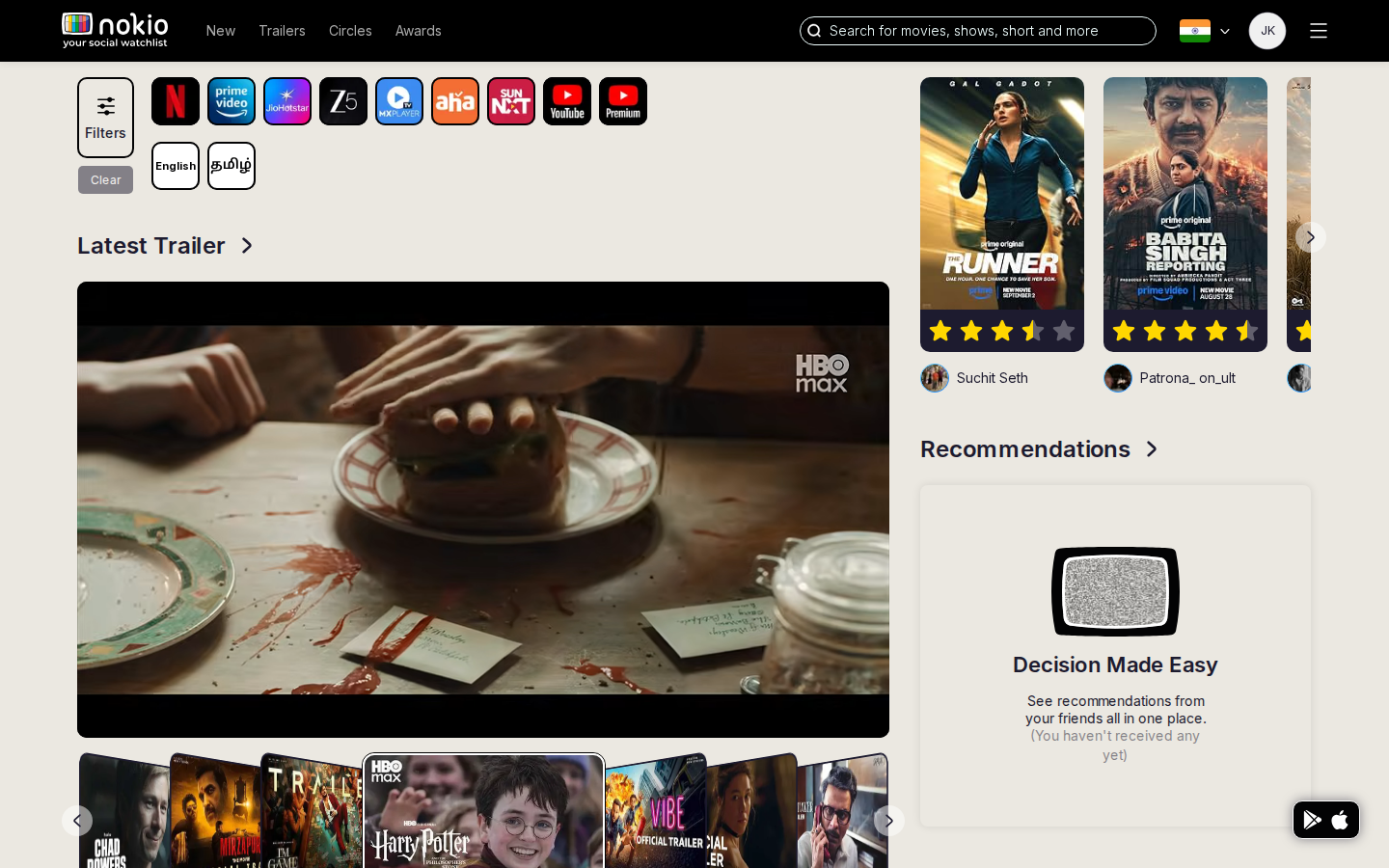Toggle the Tamil language filter
Viewport: 1389px width, 868px height.
coord(231,166)
